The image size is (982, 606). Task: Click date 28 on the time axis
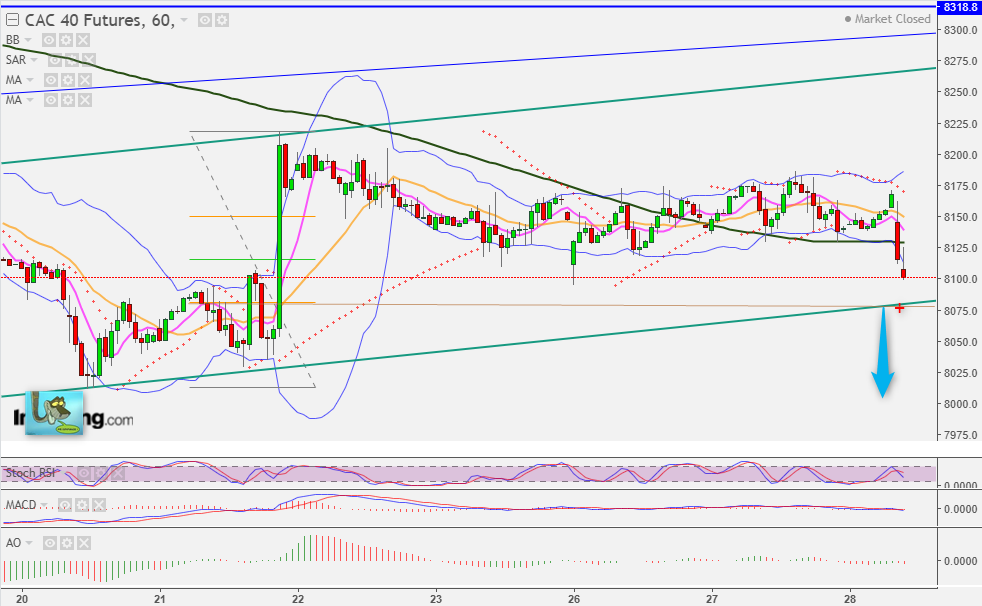(850, 598)
